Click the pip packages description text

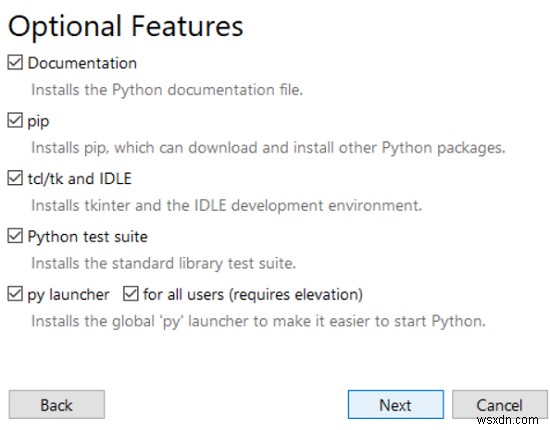(x=268, y=148)
